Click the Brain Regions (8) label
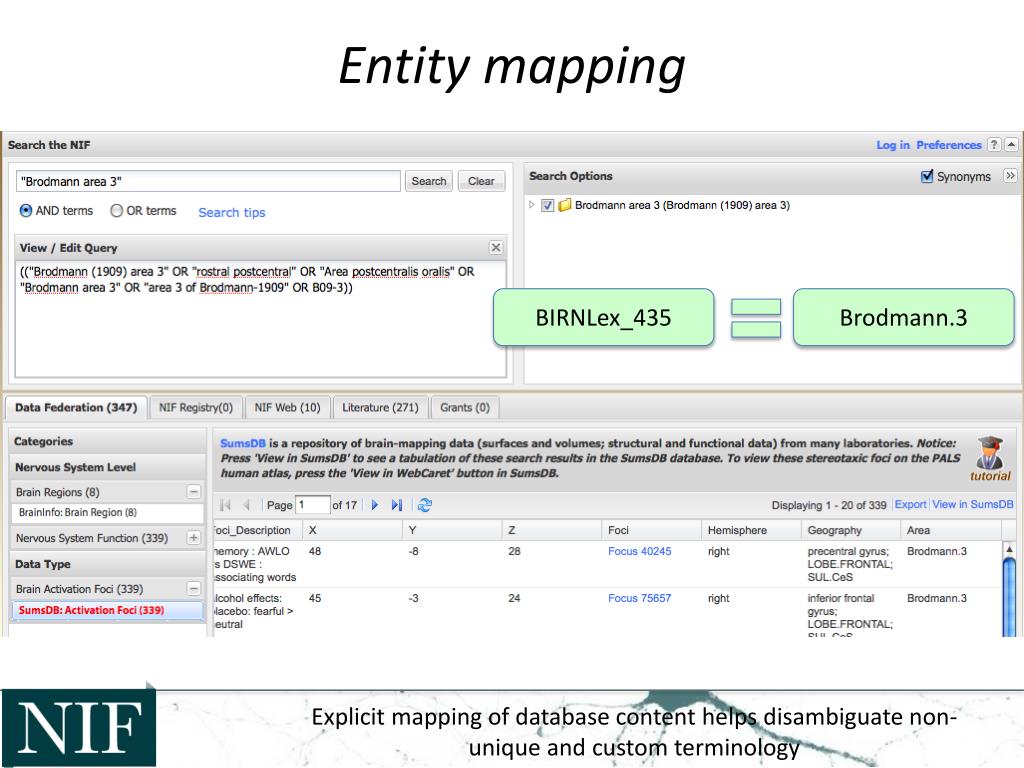This screenshot has height=768, width=1024. click(57, 492)
